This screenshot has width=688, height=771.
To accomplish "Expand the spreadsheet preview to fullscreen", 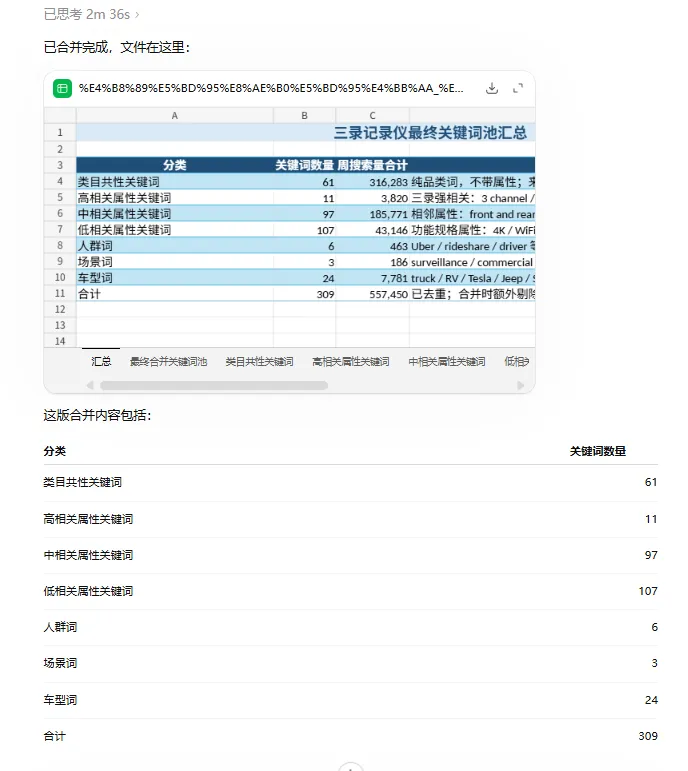I will click(x=518, y=89).
